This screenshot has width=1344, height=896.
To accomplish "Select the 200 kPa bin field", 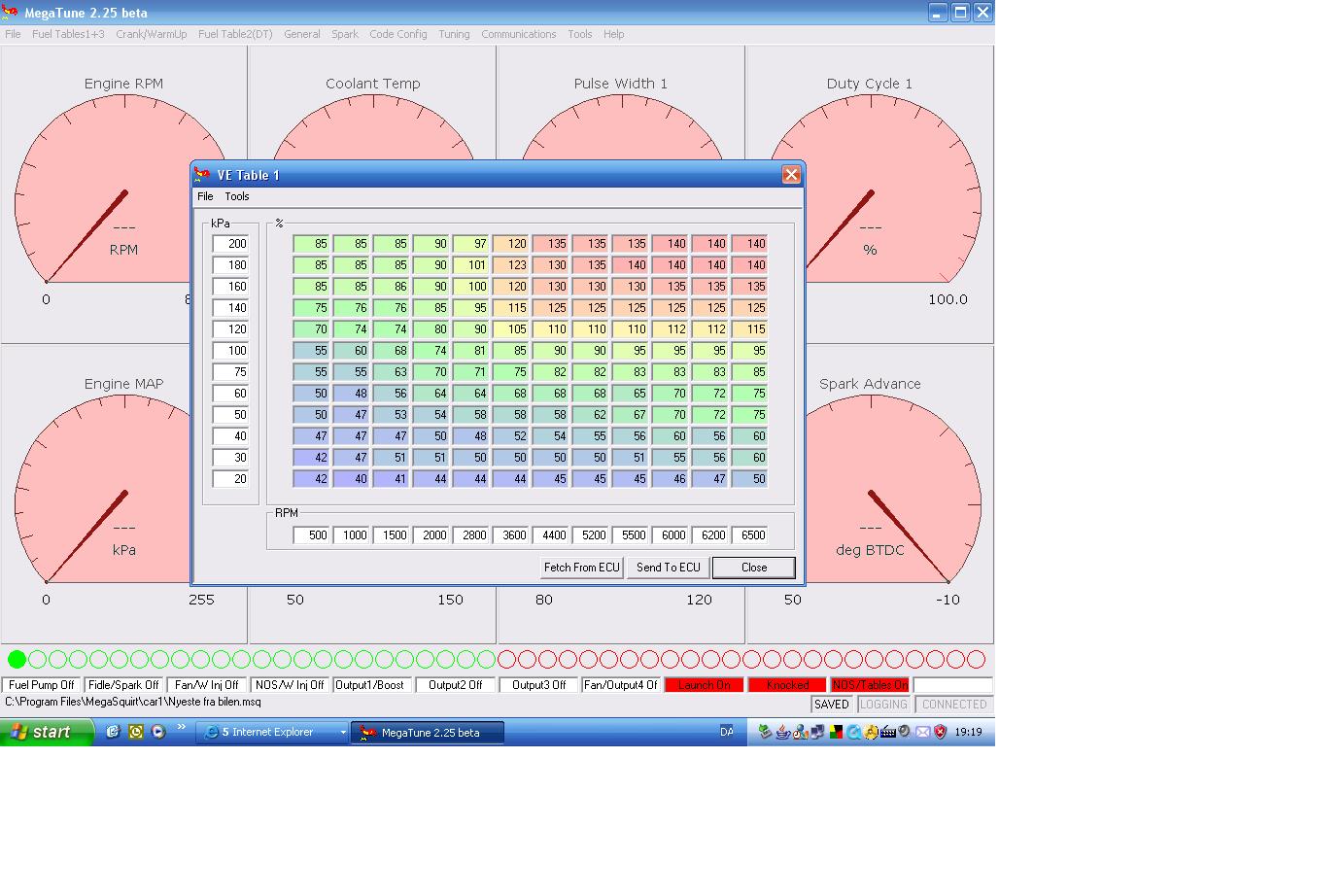I will pyautogui.click(x=231, y=244).
